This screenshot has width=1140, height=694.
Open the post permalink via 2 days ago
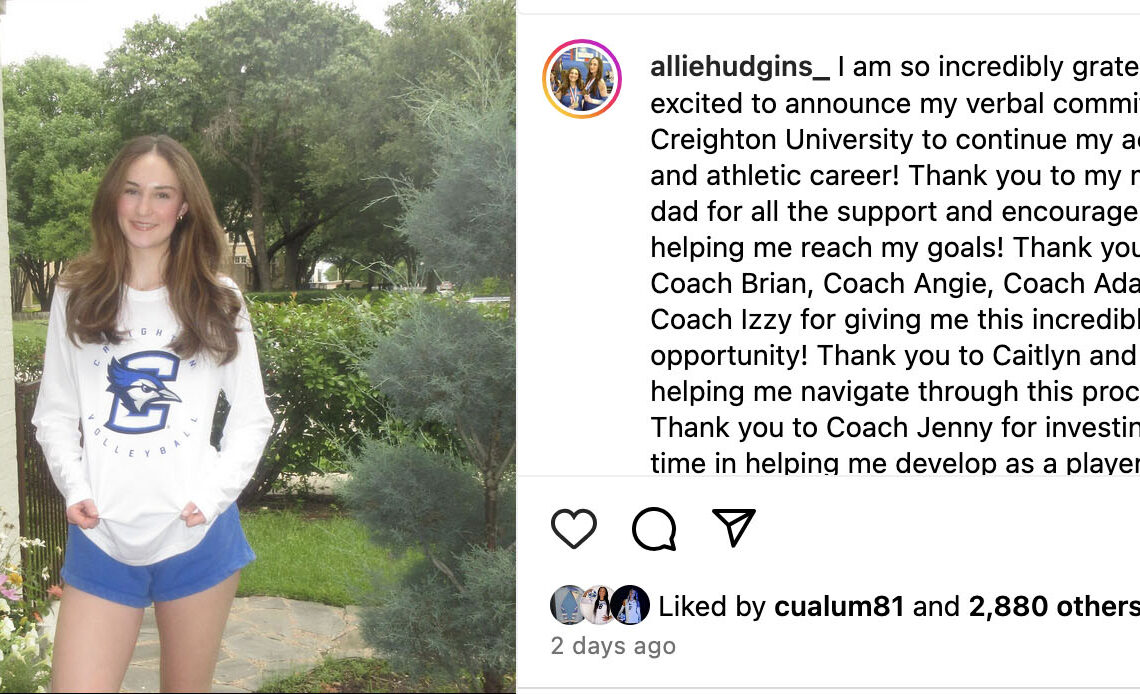click(613, 645)
